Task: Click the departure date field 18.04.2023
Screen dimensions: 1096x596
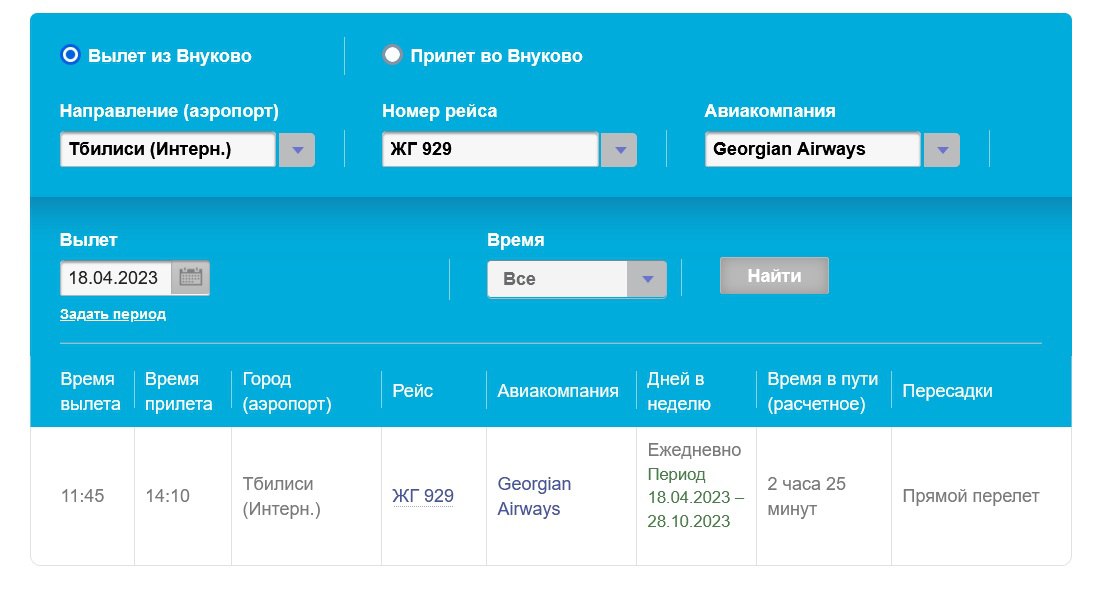Action: tap(116, 278)
